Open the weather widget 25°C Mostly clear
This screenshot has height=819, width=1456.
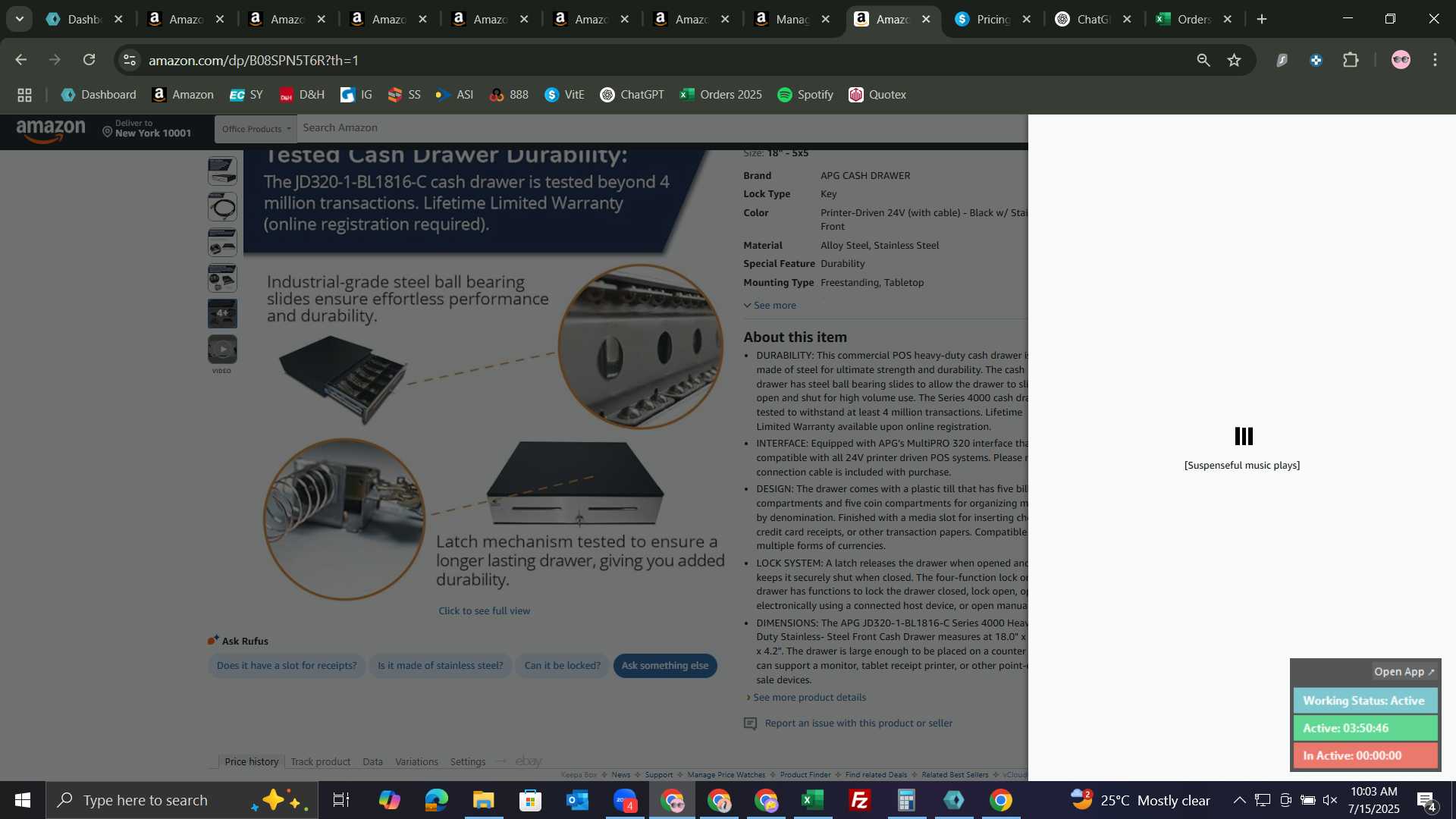(x=1141, y=800)
